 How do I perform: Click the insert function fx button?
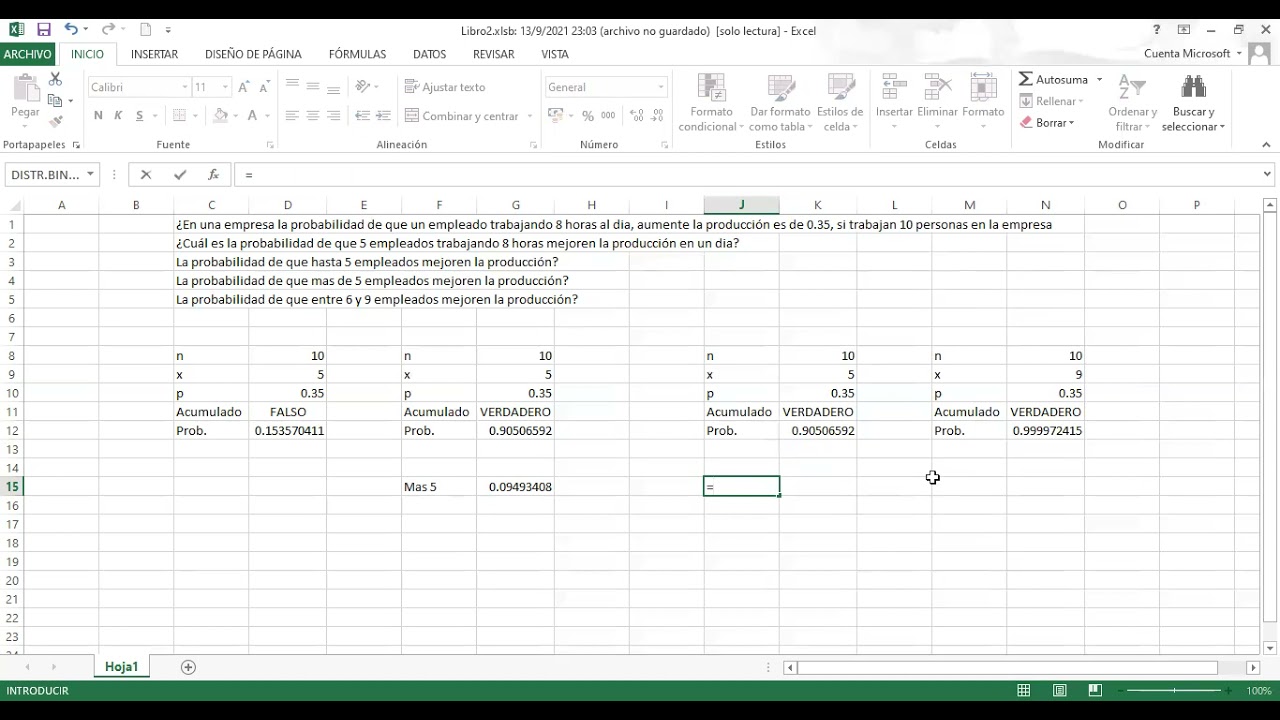click(x=213, y=174)
